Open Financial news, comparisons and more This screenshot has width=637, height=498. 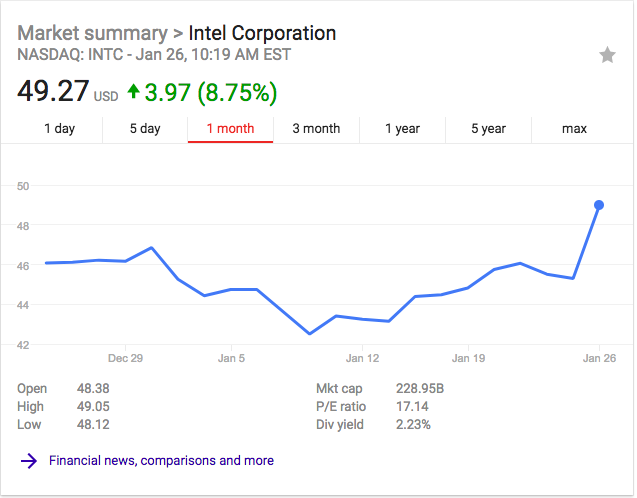coord(161,461)
